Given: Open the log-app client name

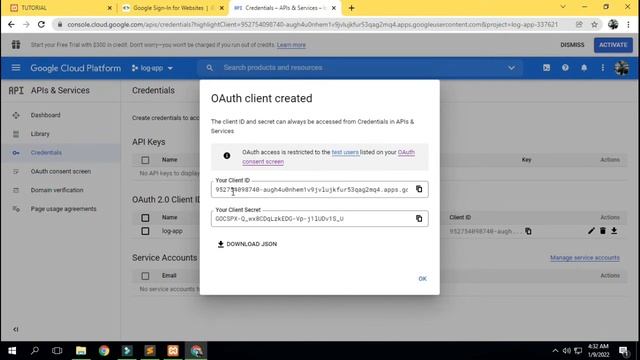Looking at the screenshot, I should 172,231.
